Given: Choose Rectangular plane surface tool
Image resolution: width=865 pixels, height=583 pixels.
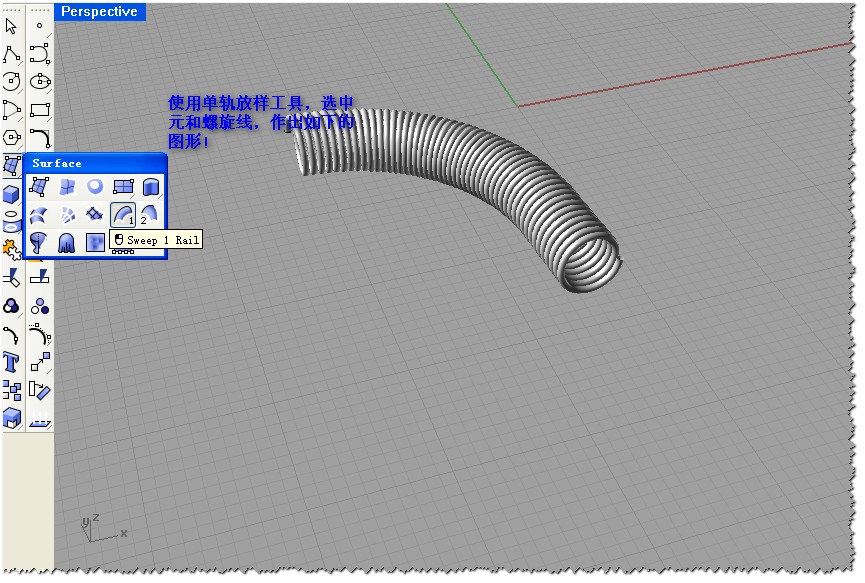Looking at the screenshot, I should click(123, 187).
